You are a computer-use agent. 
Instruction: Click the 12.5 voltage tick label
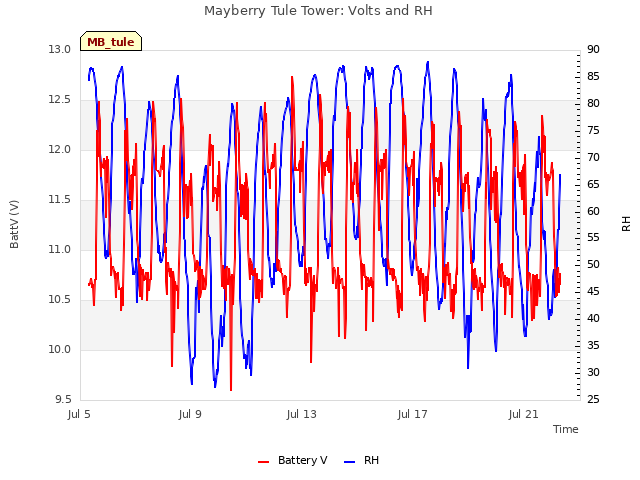(60, 100)
